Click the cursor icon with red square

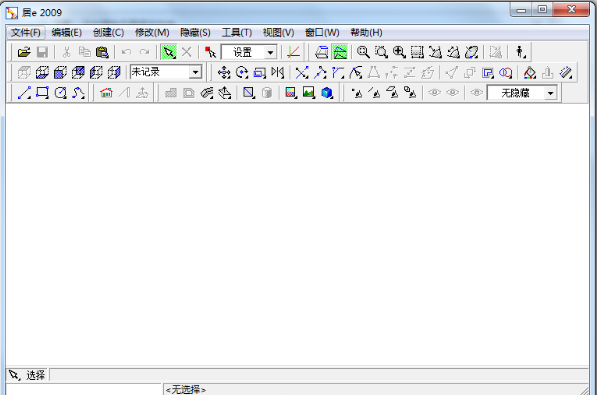pyautogui.click(x=210, y=52)
